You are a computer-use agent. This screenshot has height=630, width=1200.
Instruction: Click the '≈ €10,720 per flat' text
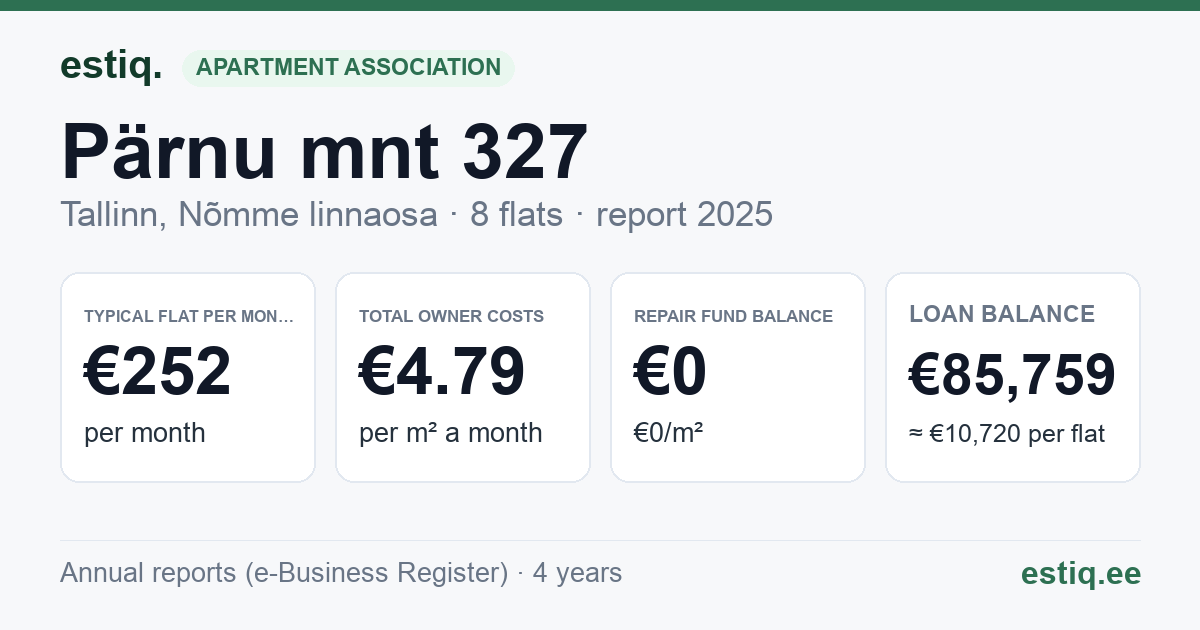1007,434
